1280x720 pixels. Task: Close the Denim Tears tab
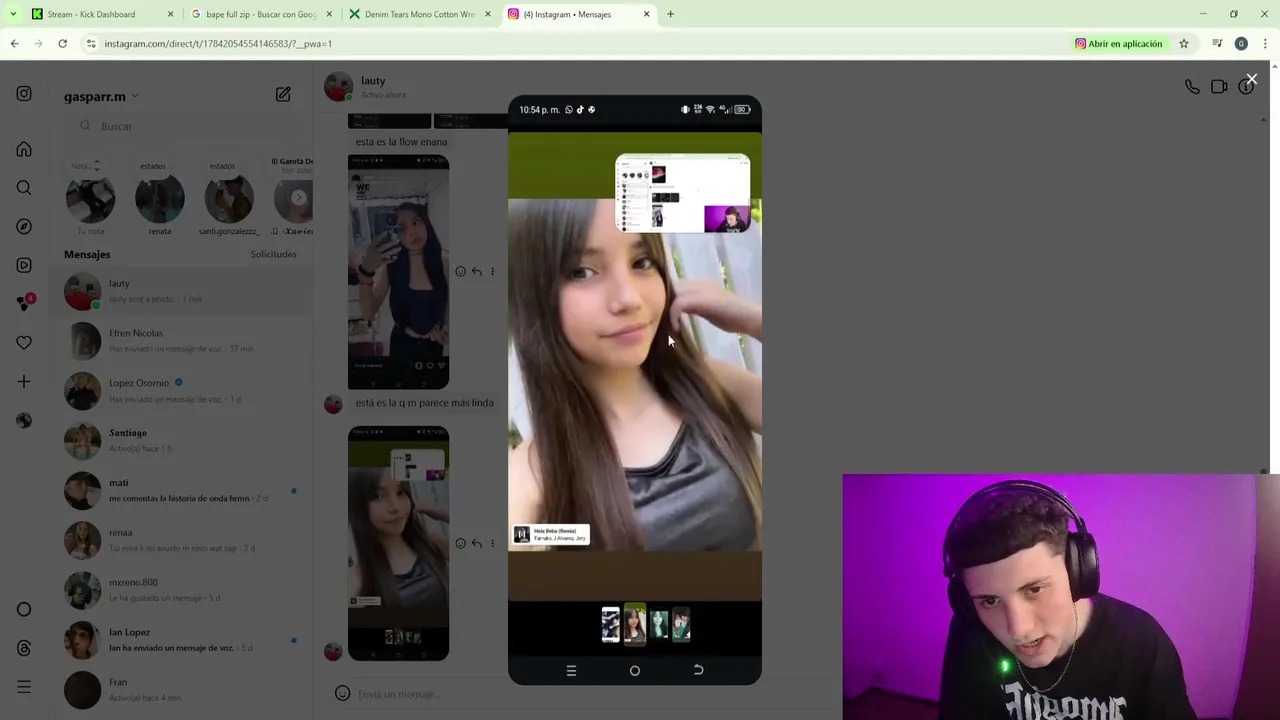[x=487, y=14]
